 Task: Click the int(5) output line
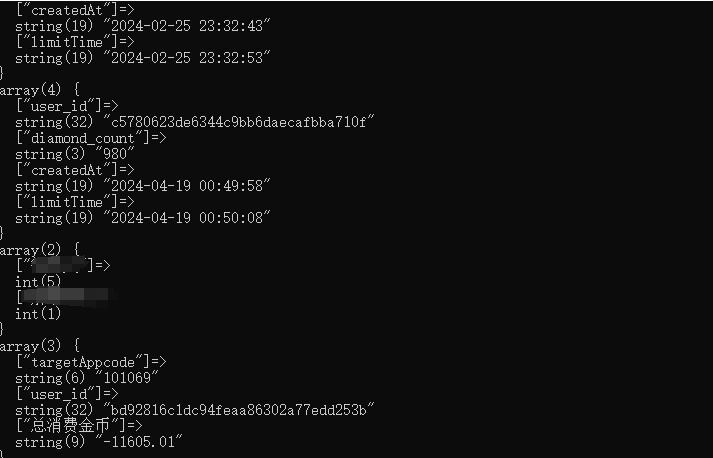tap(38, 282)
